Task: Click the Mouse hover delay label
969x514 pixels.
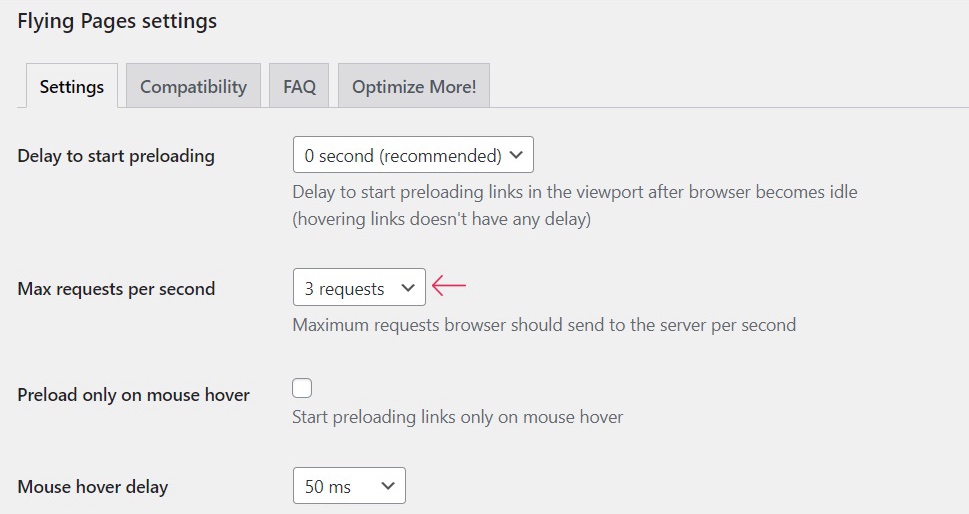Action: click(x=93, y=487)
